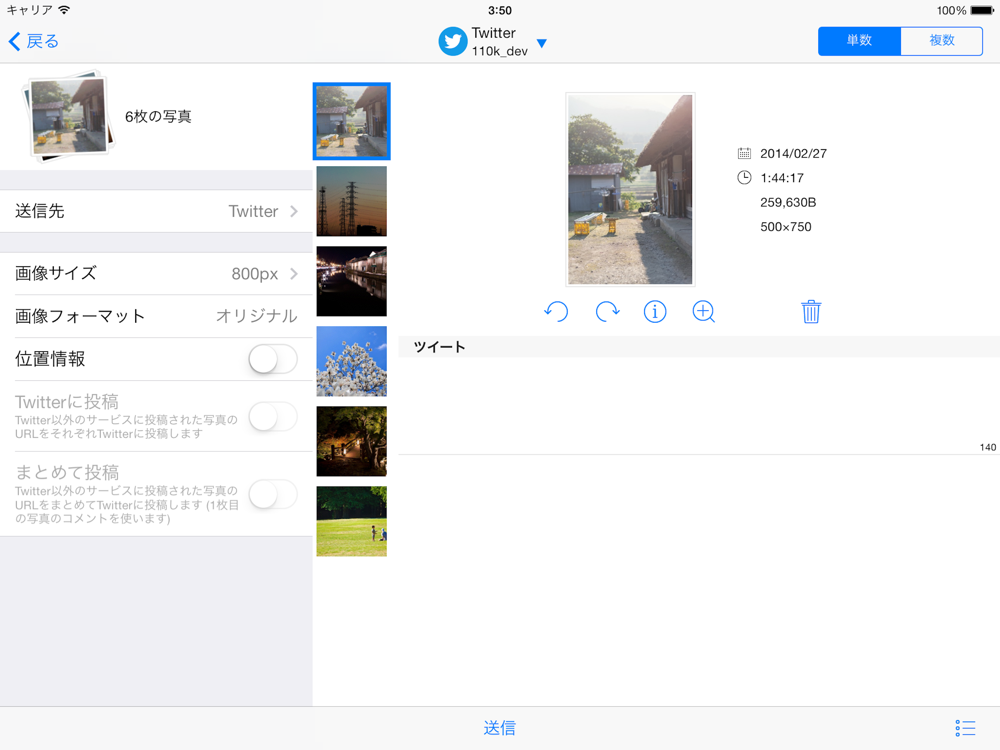The image size is (1000, 750).
Task: Open account dropdown triangle next to Twitter
Action: point(542,43)
